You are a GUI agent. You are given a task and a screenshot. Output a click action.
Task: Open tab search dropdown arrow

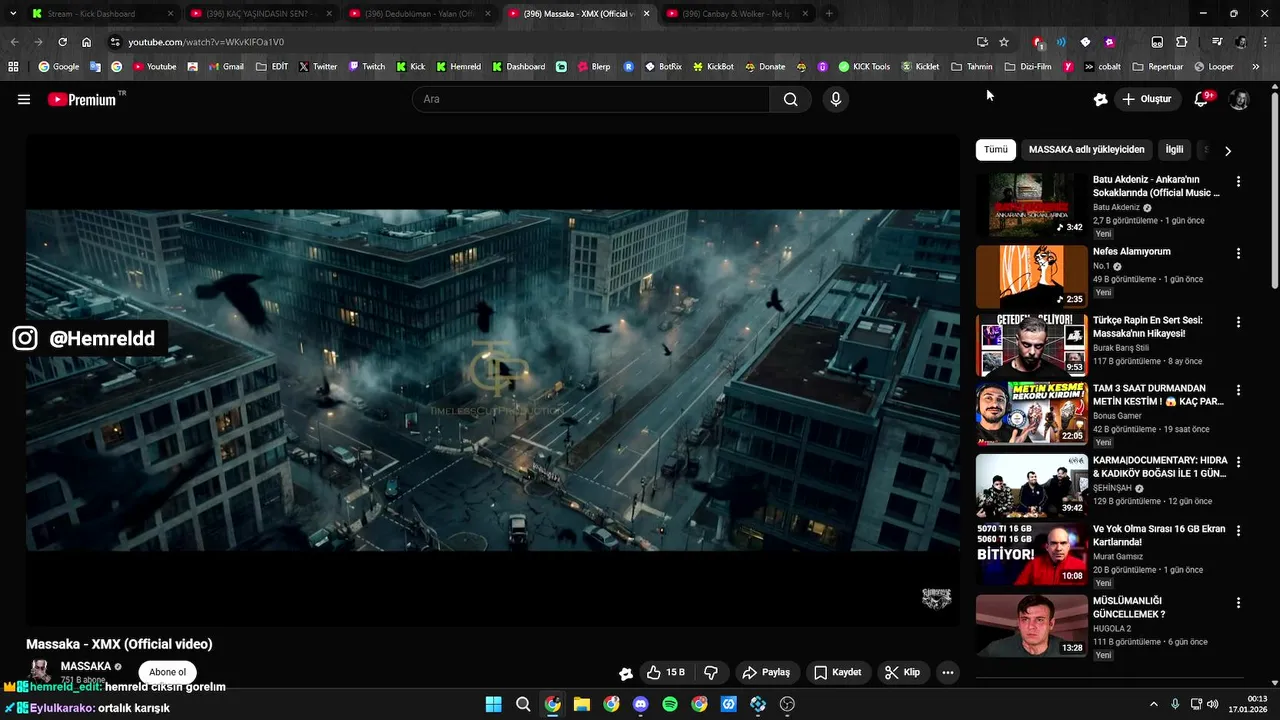[13, 14]
